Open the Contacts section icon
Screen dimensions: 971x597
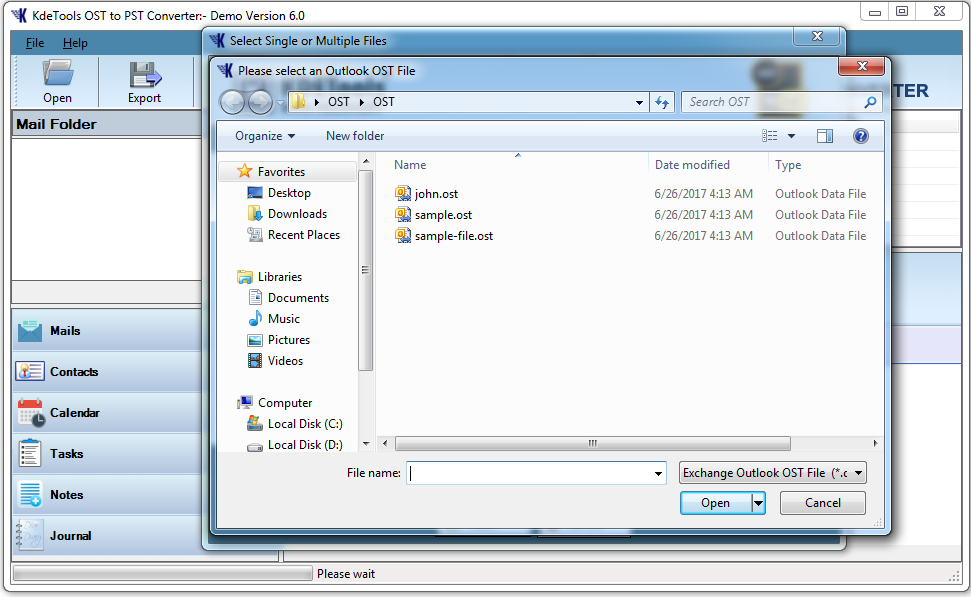coord(30,372)
